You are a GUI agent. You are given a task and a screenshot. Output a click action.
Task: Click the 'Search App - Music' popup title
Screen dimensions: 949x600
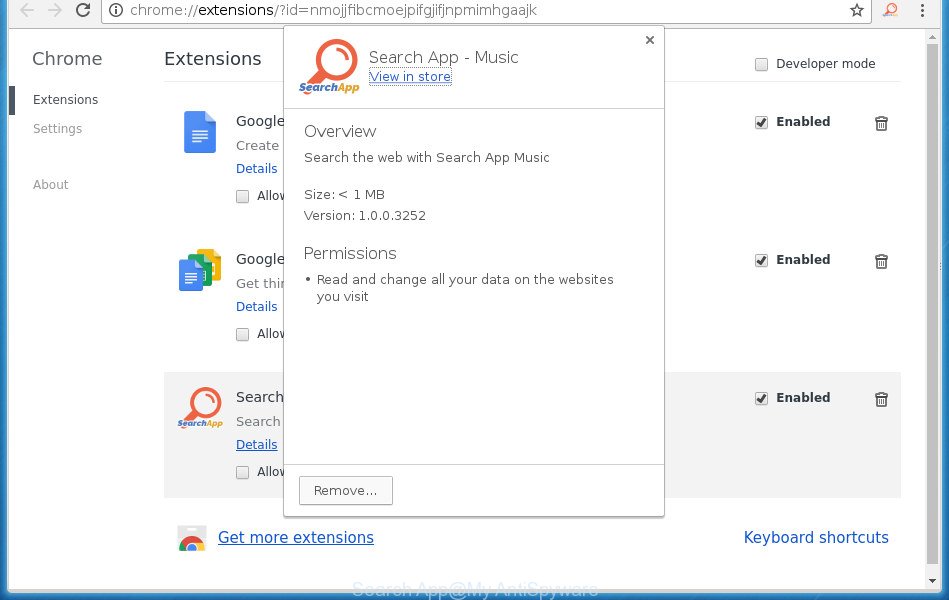444,57
